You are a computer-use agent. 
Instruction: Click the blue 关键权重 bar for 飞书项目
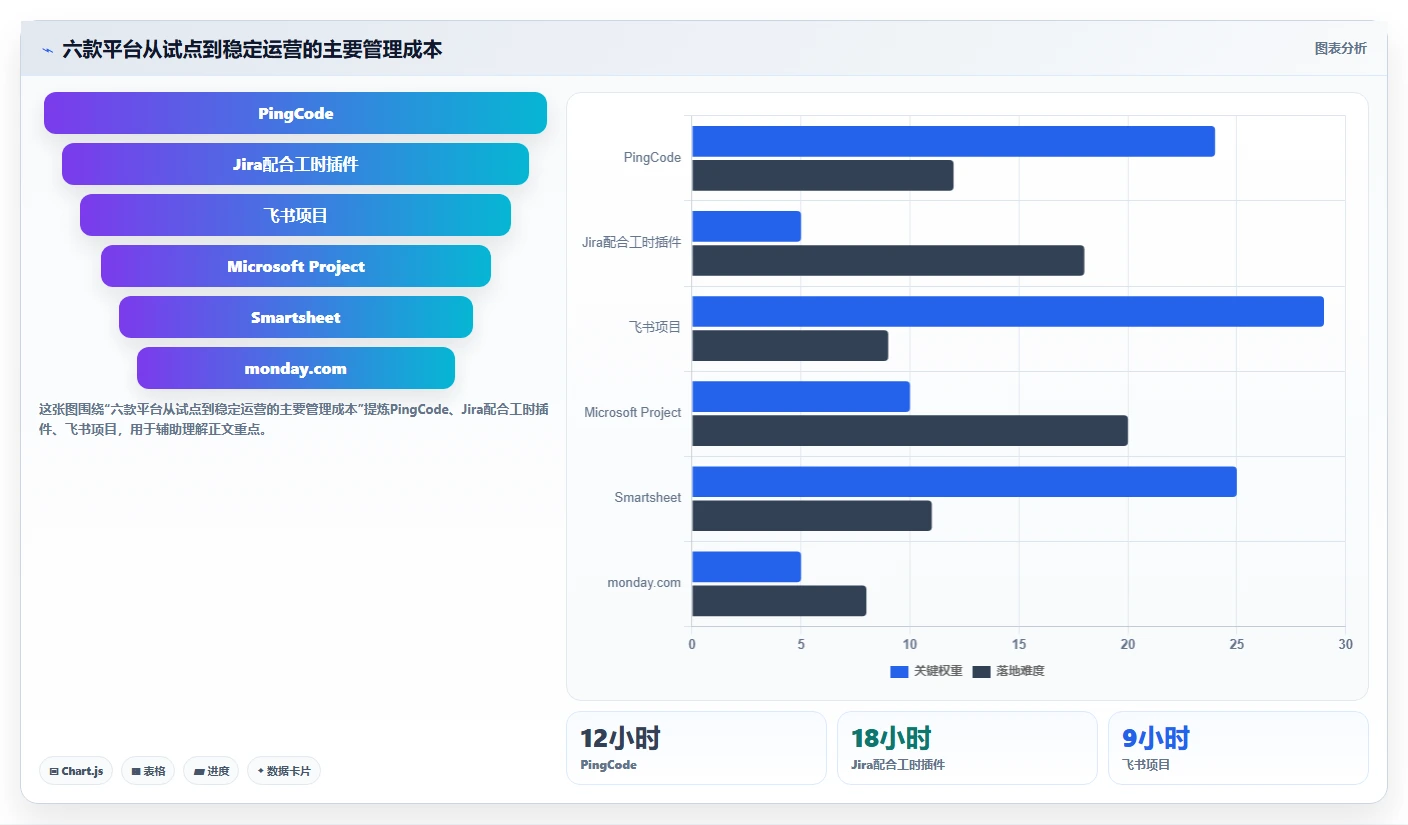tap(1008, 311)
